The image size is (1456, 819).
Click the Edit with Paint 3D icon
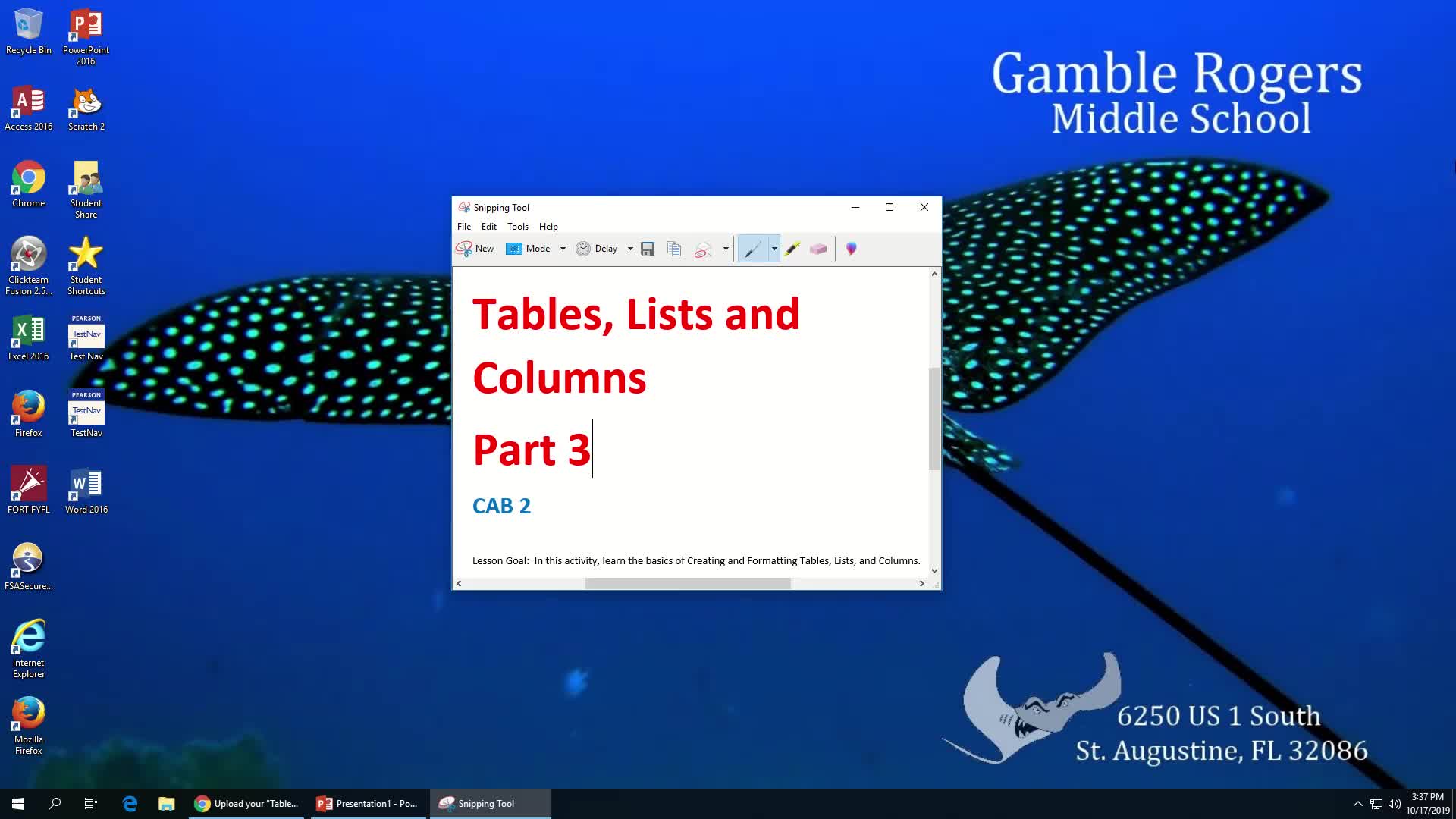click(852, 249)
